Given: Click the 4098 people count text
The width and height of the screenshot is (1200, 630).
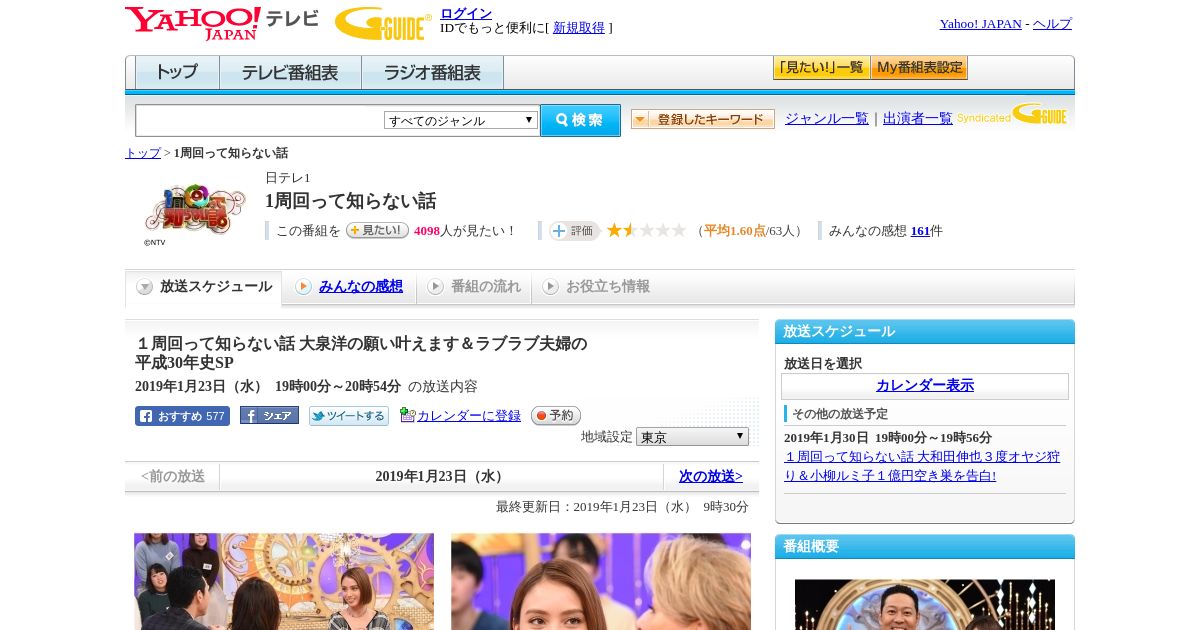Looking at the screenshot, I should (x=427, y=231).
